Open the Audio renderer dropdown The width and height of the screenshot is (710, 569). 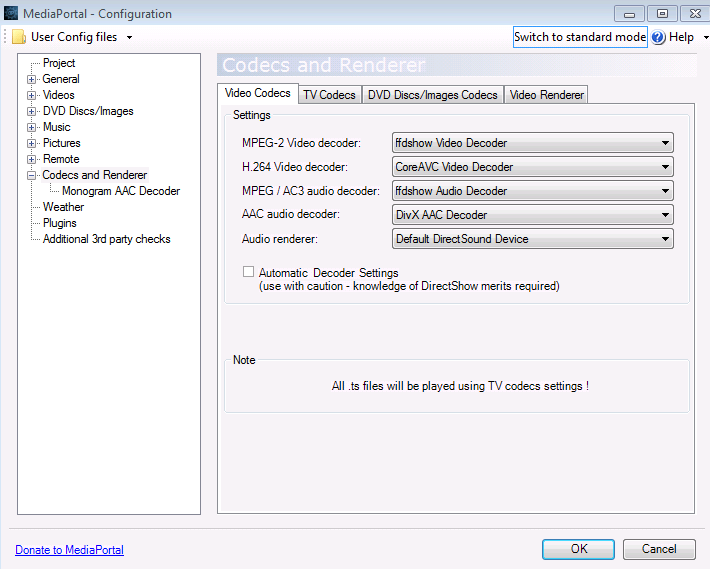532,239
